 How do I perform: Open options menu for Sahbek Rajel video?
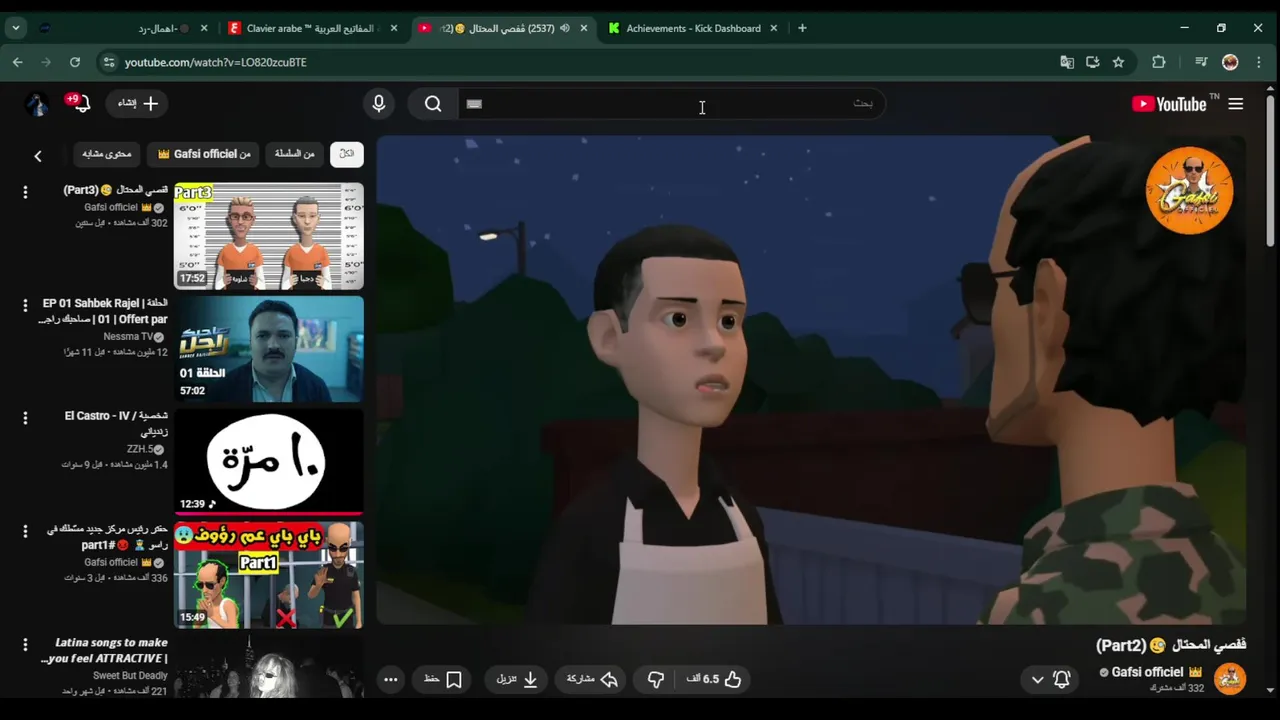(25, 305)
